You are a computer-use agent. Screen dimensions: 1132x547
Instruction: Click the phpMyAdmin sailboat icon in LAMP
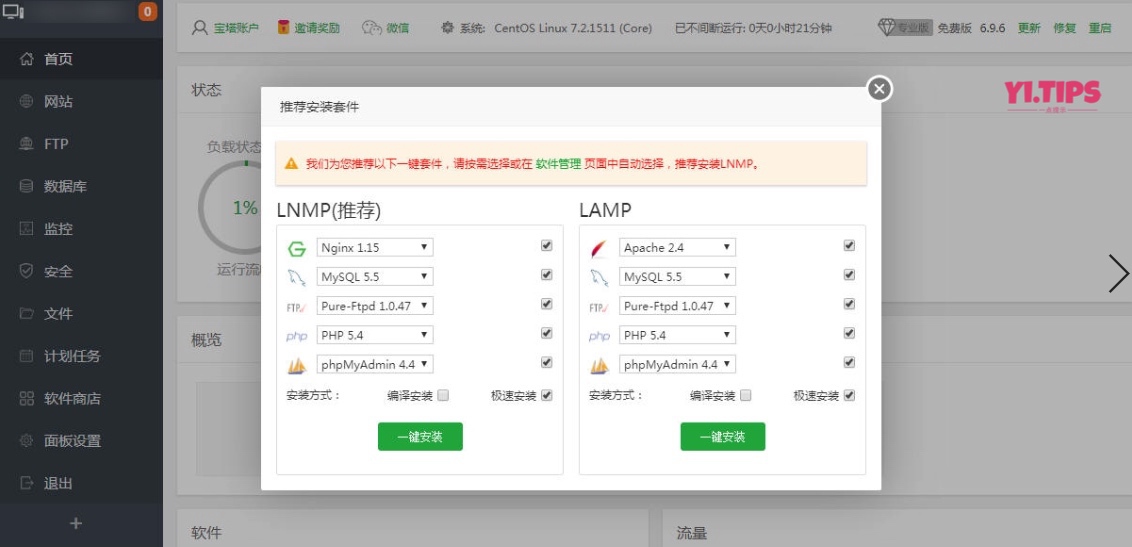coord(599,366)
